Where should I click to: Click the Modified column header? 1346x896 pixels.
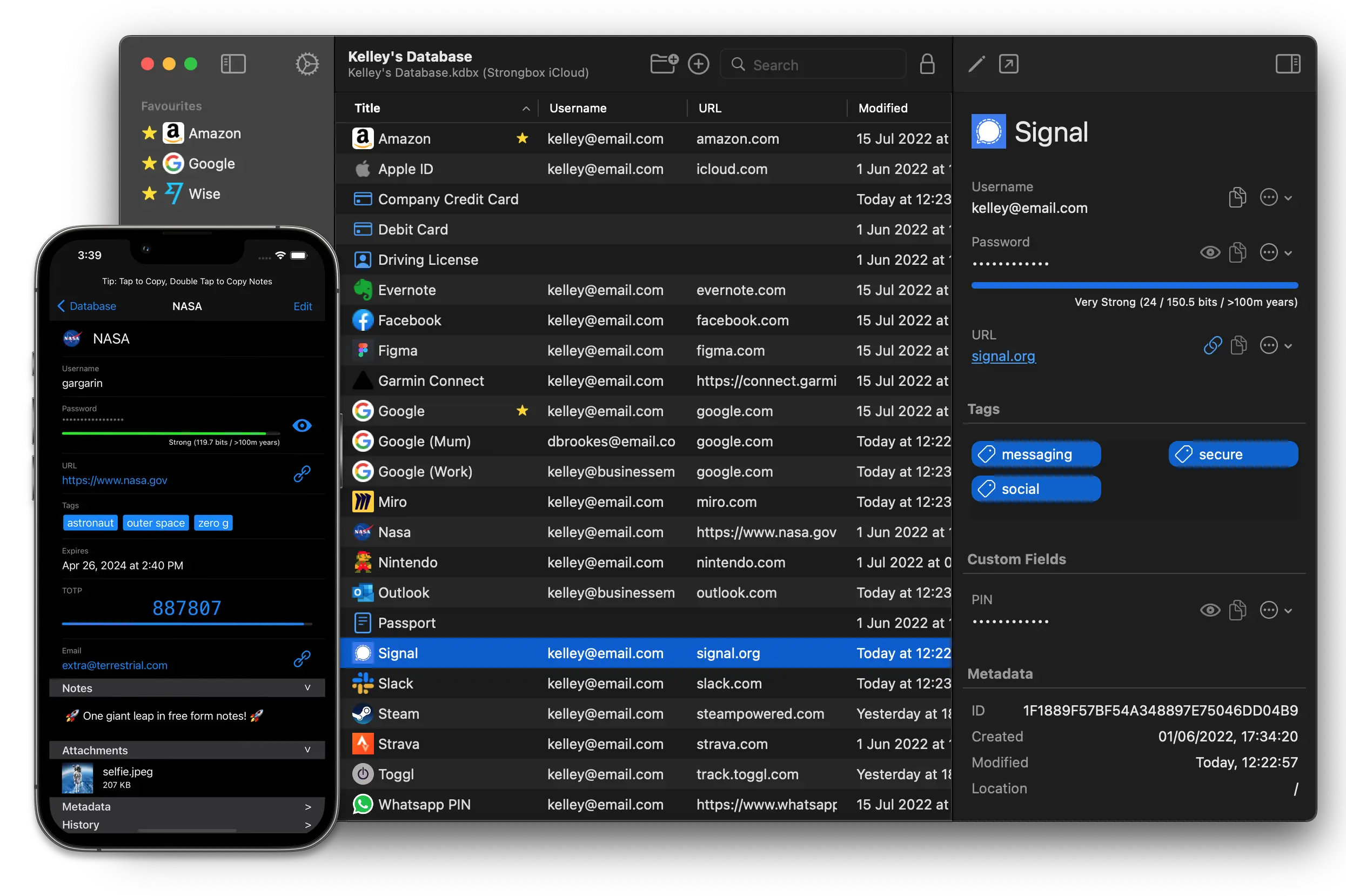(883, 108)
